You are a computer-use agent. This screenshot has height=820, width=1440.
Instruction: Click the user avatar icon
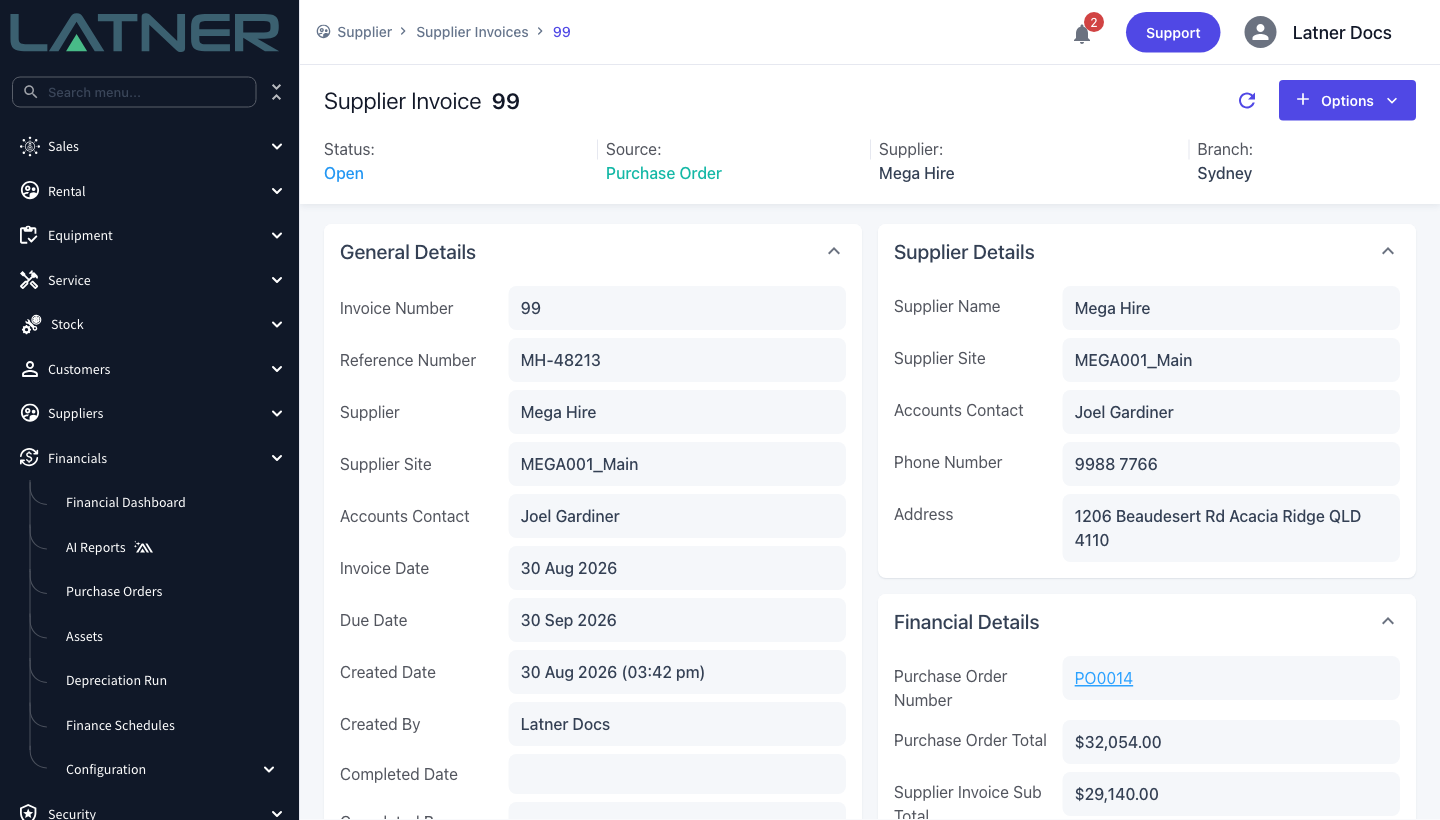coord(1260,32)
